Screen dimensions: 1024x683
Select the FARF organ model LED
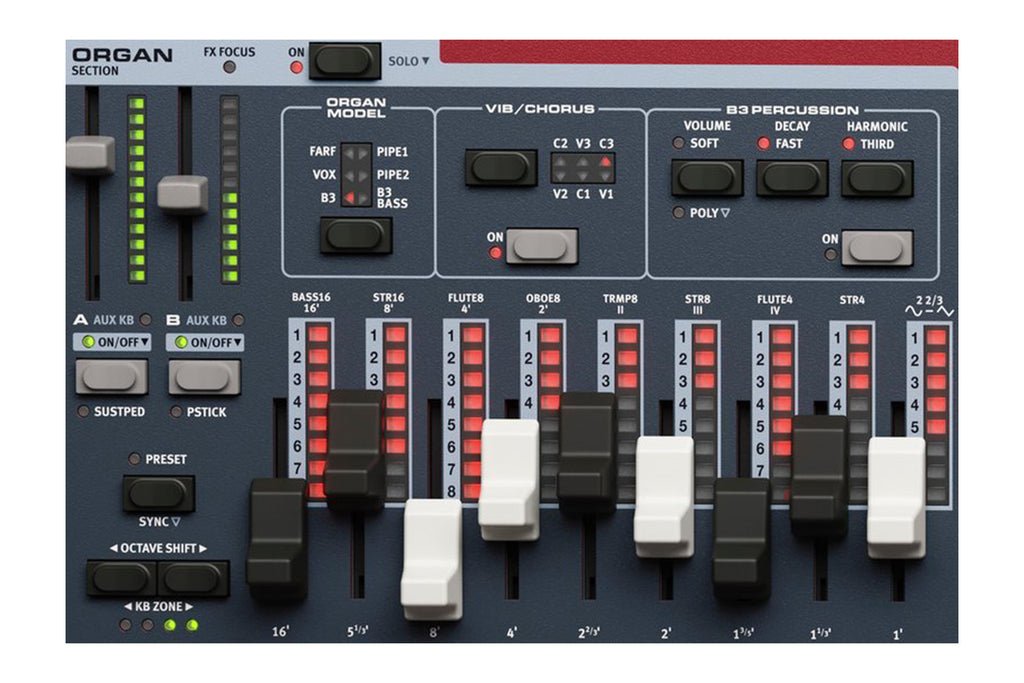[x=349, y=153]
